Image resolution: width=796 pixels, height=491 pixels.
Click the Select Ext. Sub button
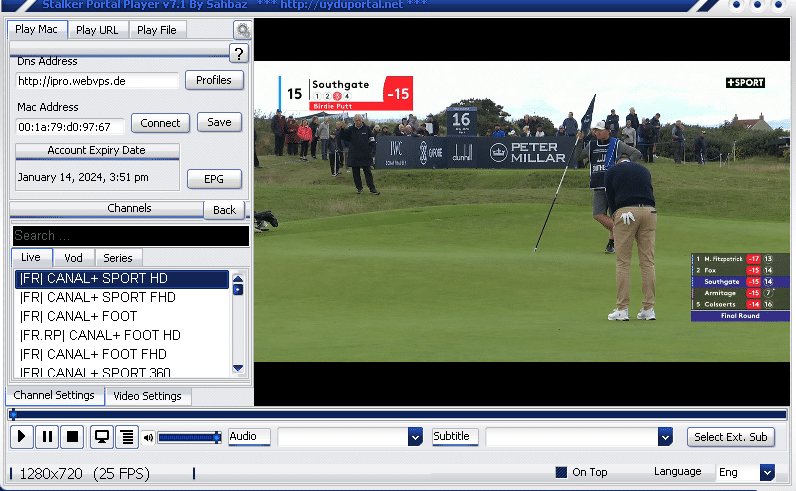(730, 437)
